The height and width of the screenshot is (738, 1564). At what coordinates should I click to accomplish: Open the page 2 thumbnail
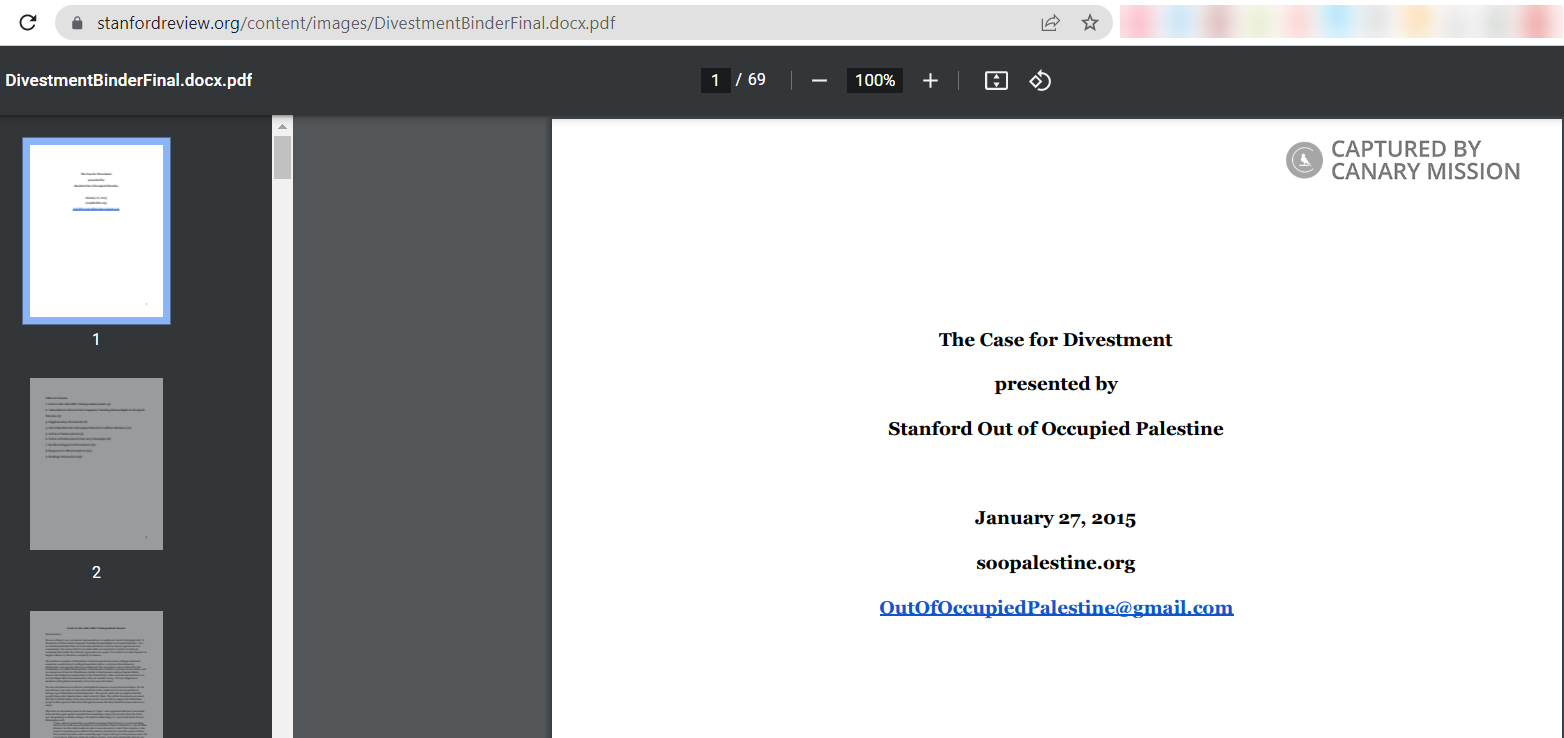(96, 464)
